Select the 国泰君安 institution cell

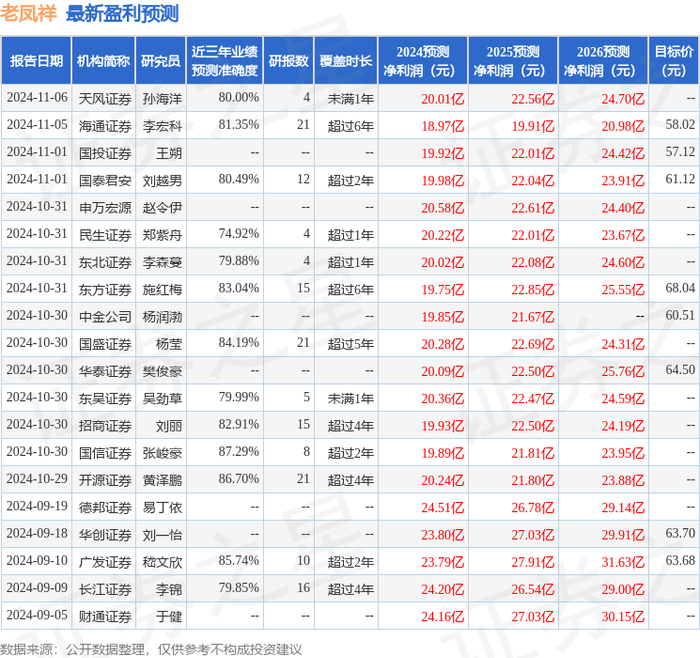pos(105,180)
